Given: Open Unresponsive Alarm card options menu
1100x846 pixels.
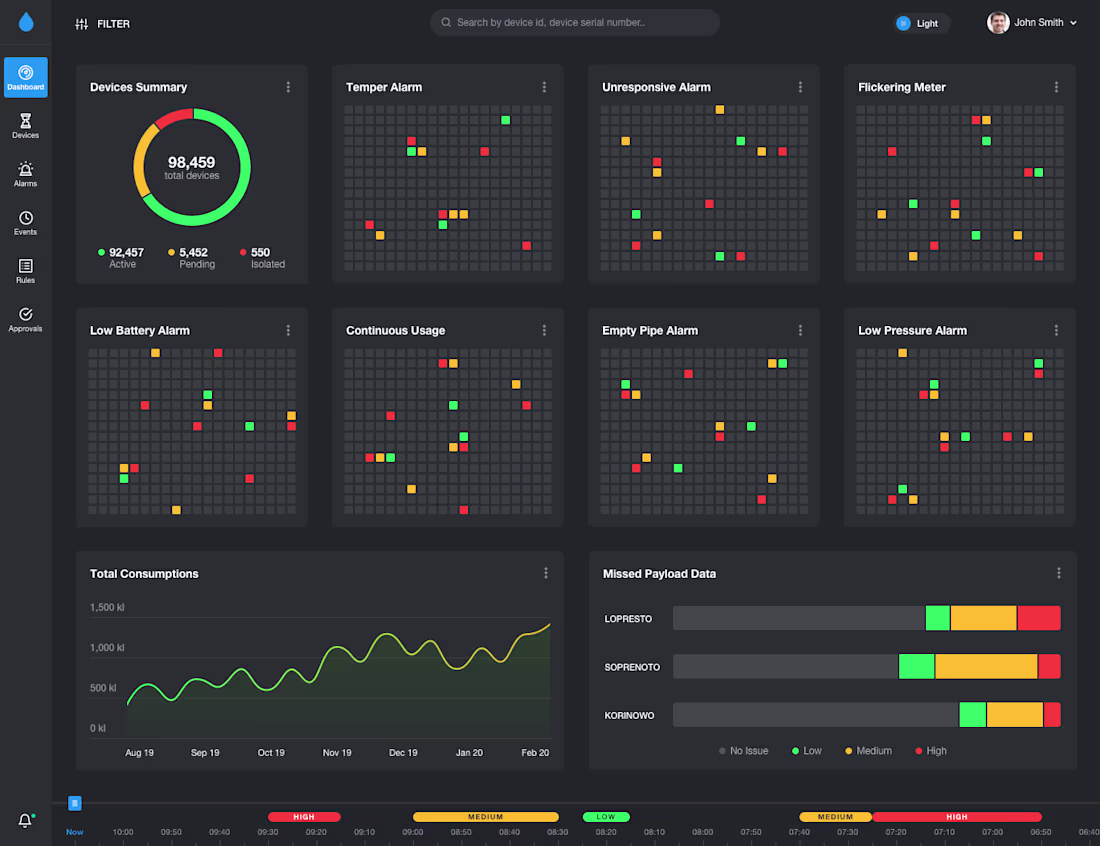Looking at the screenshot, I should point(800,87).
